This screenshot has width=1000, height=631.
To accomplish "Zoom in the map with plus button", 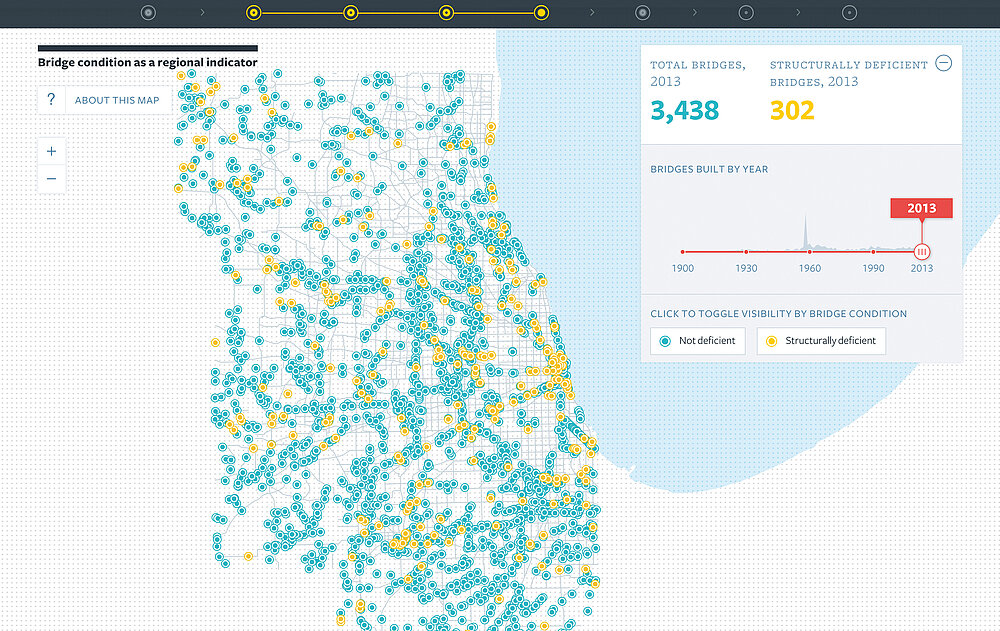I will (x=51, y=152).
